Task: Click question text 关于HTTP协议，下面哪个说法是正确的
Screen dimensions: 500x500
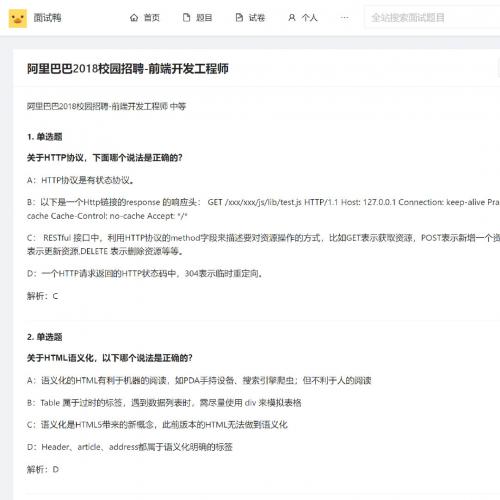Action: click(105, 158)
